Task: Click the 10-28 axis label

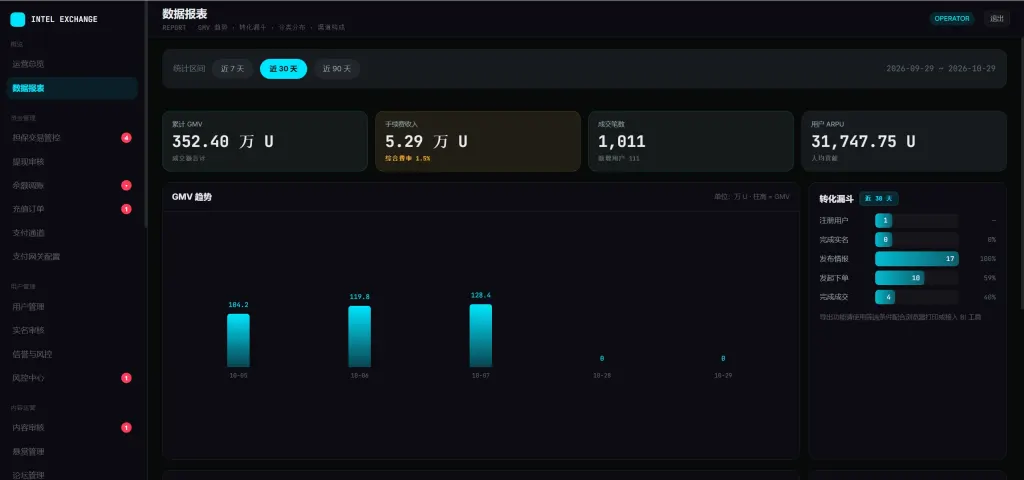Action: click(601, 376)
